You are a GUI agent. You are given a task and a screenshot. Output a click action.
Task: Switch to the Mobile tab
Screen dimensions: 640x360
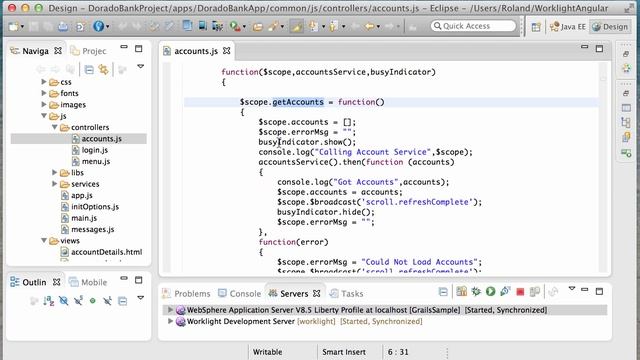[88, 282]
